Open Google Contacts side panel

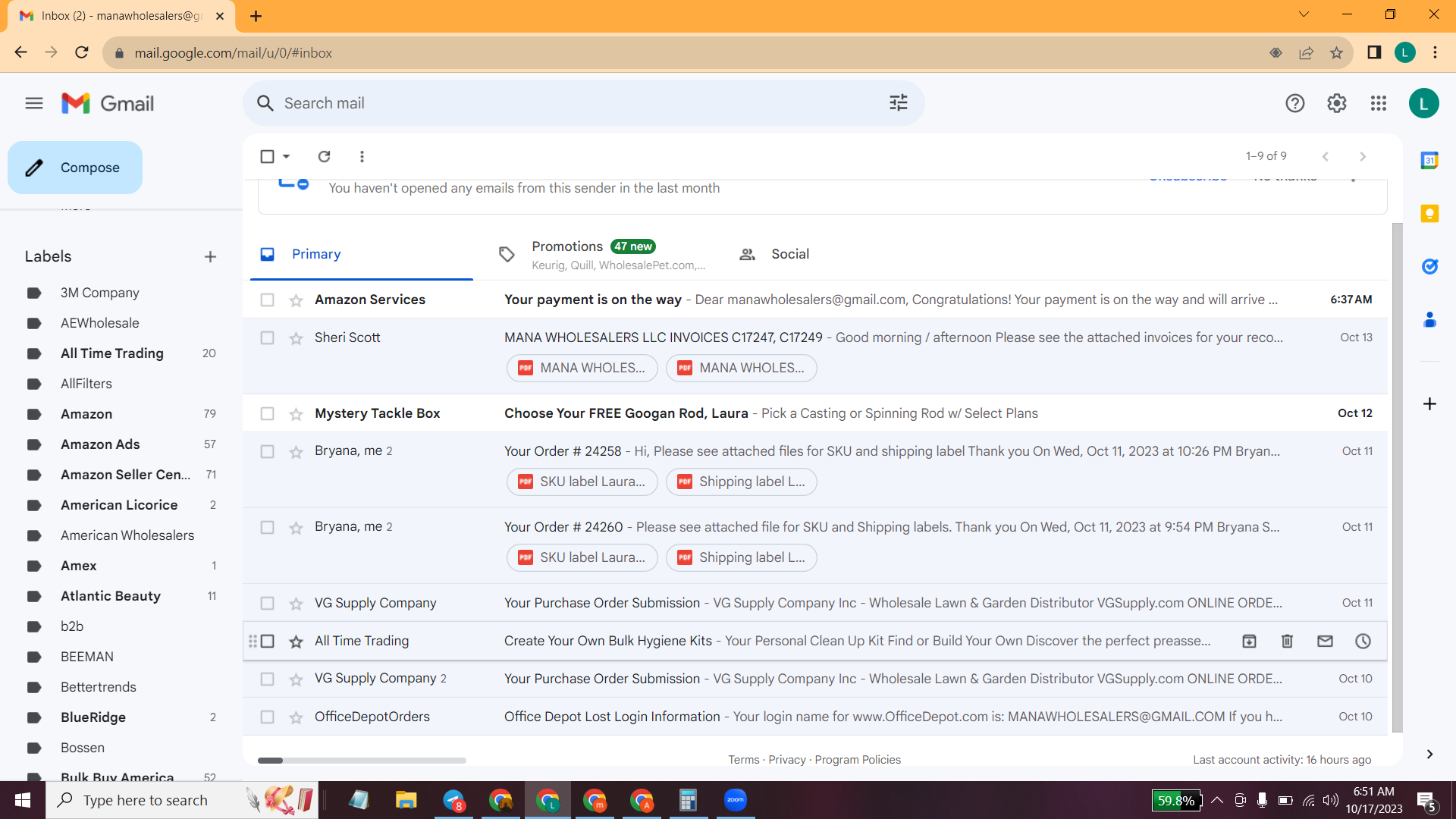pyautogui.click(x=1429, y=319)
